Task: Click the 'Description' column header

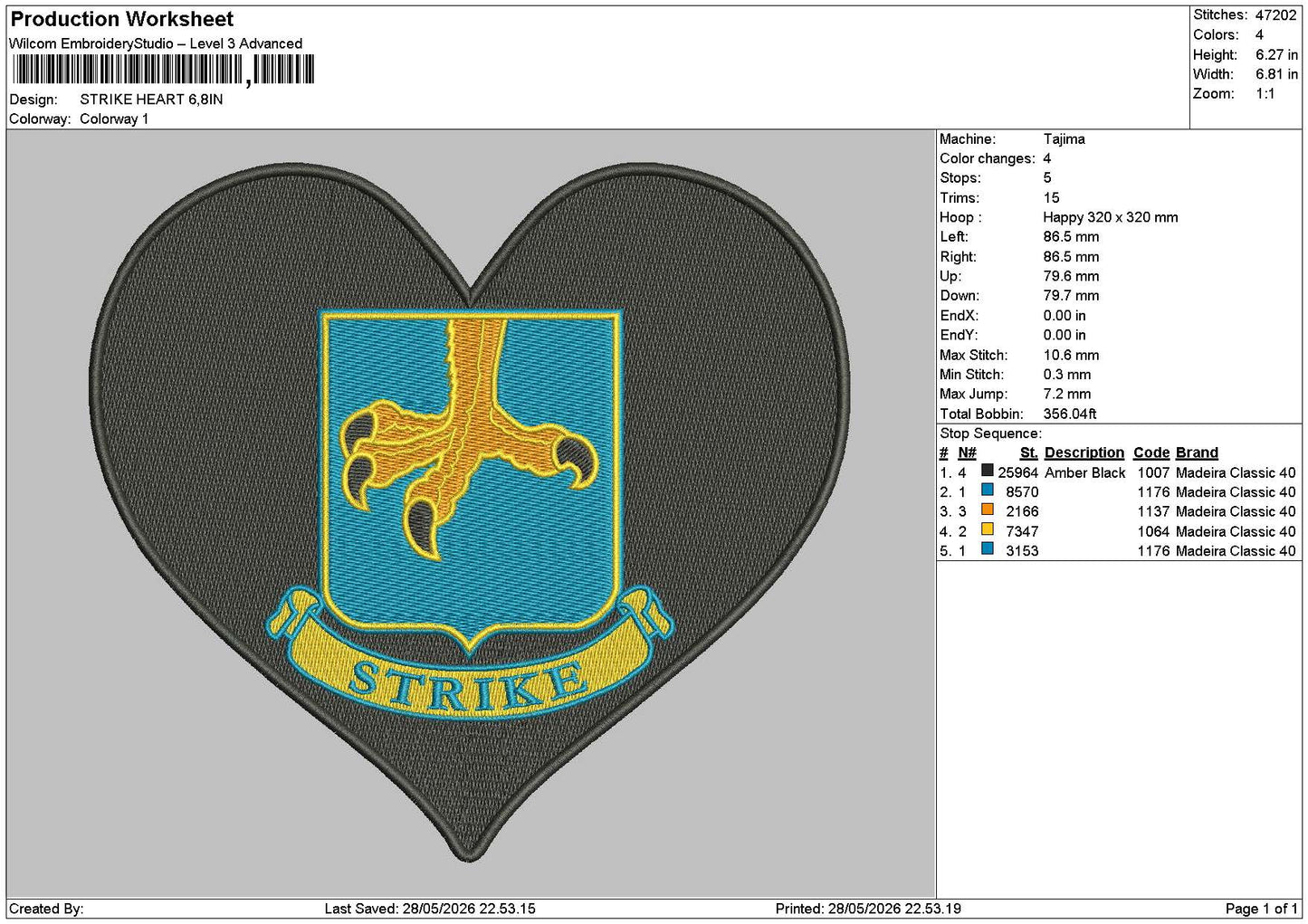Action: tap(1084, 453)
